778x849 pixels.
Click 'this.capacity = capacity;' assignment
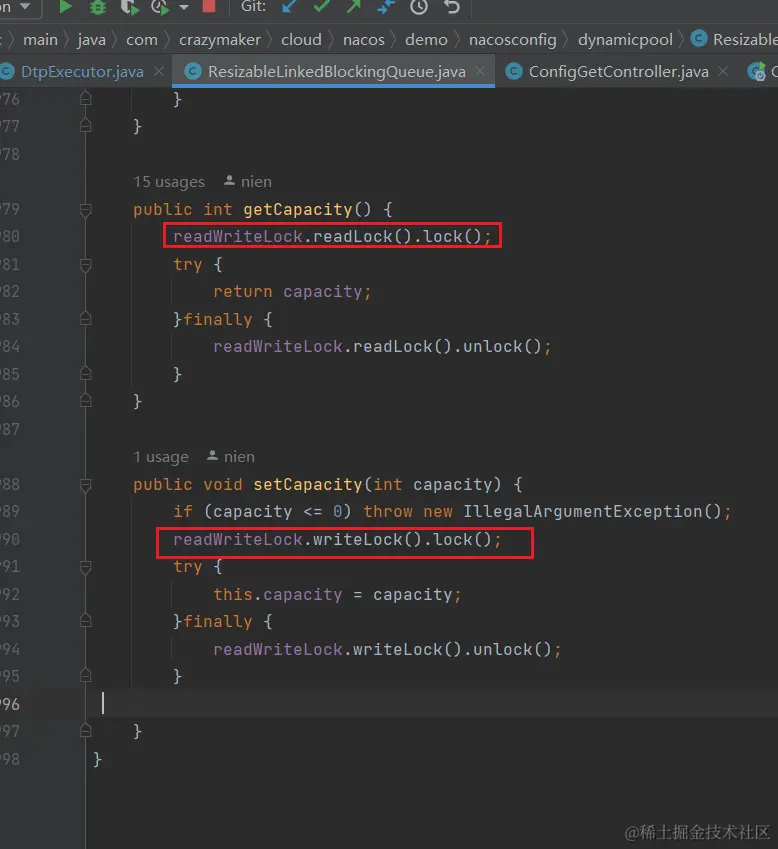(337, 595)
